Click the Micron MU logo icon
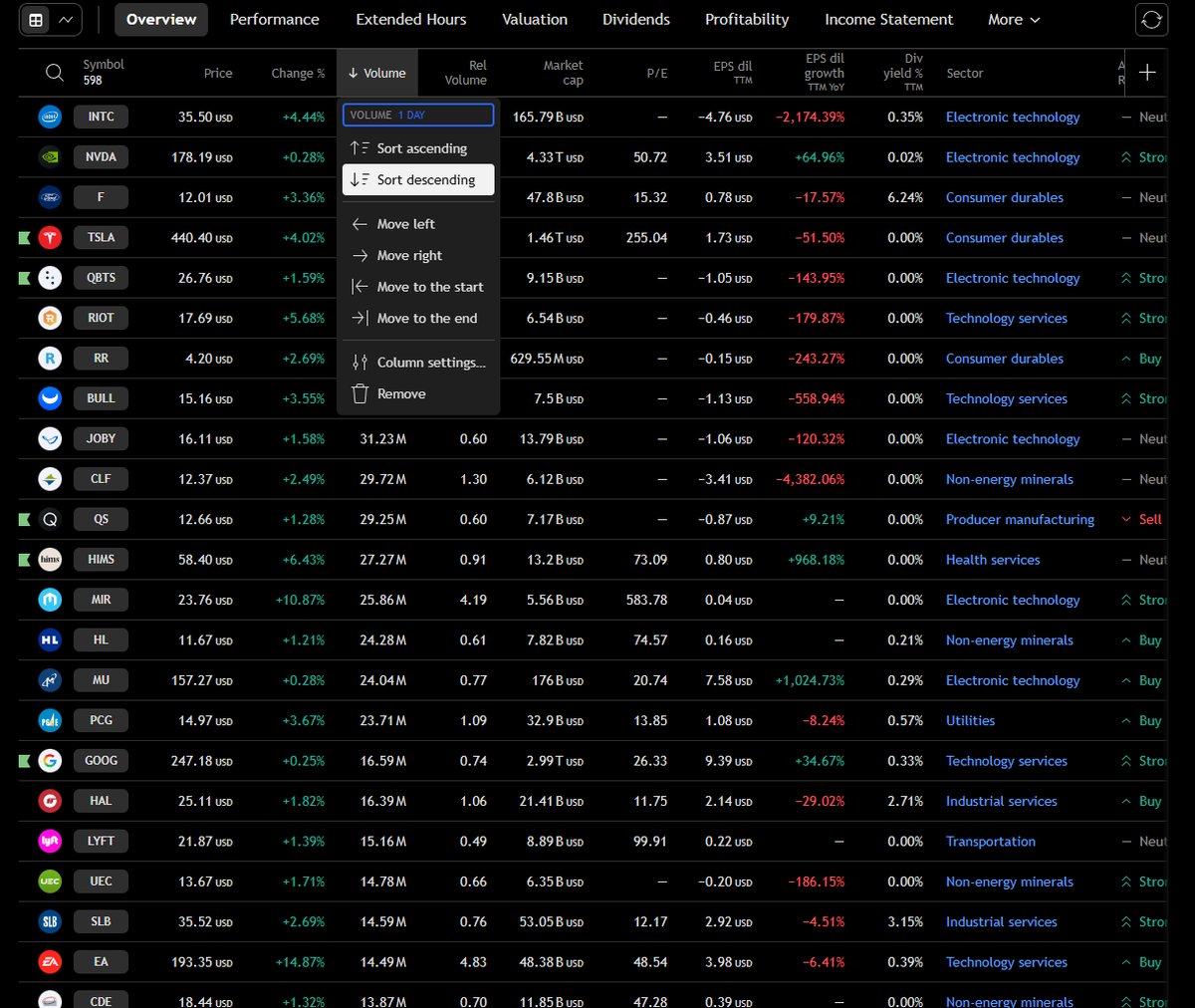This screenshot has width=1195, height=1008. point(50,680)
